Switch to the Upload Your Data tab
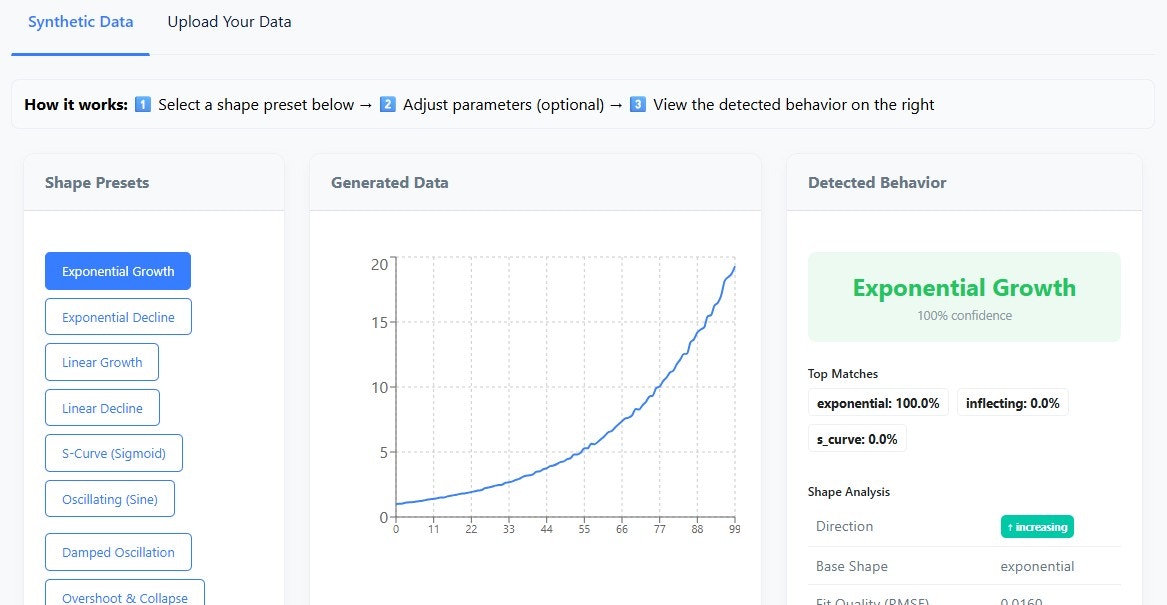The image size is (1167, 605). (x=229, y=21)
